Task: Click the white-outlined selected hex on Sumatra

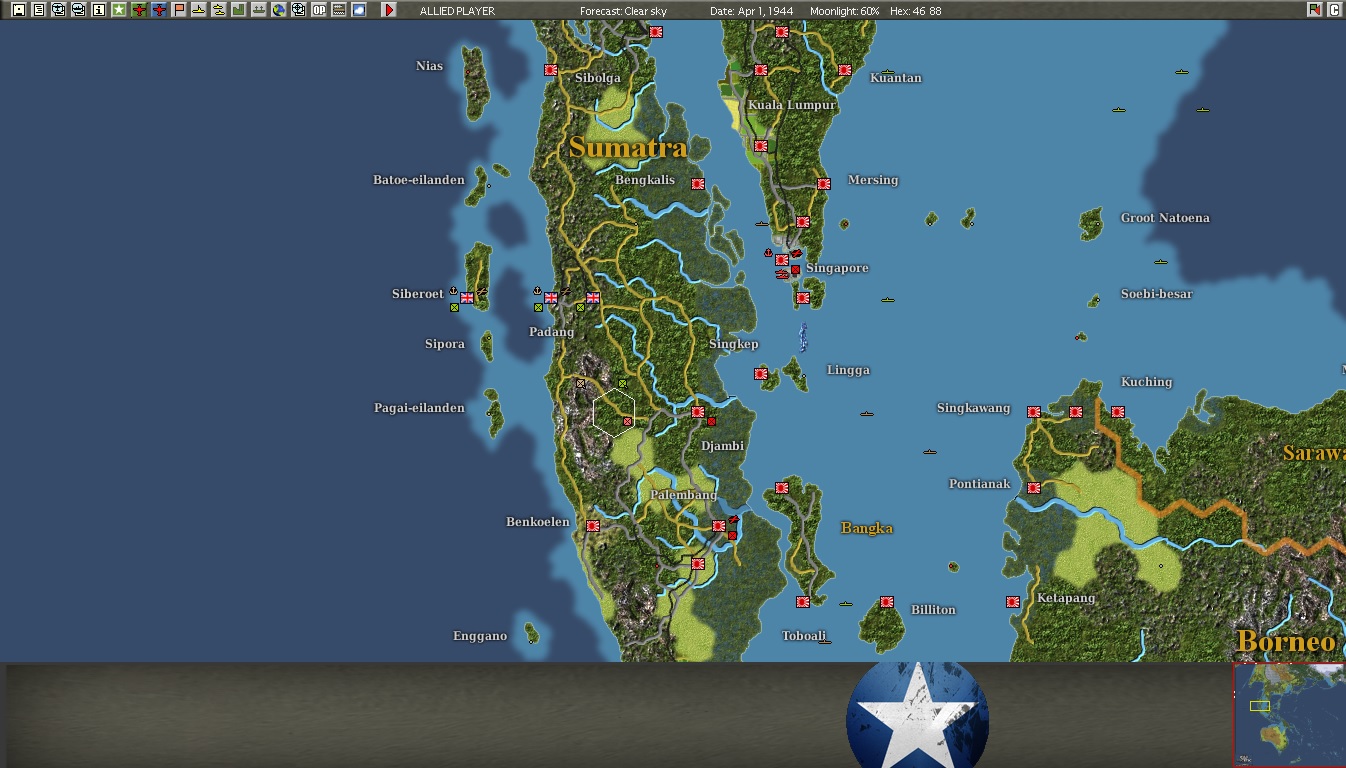Action: 614,412
